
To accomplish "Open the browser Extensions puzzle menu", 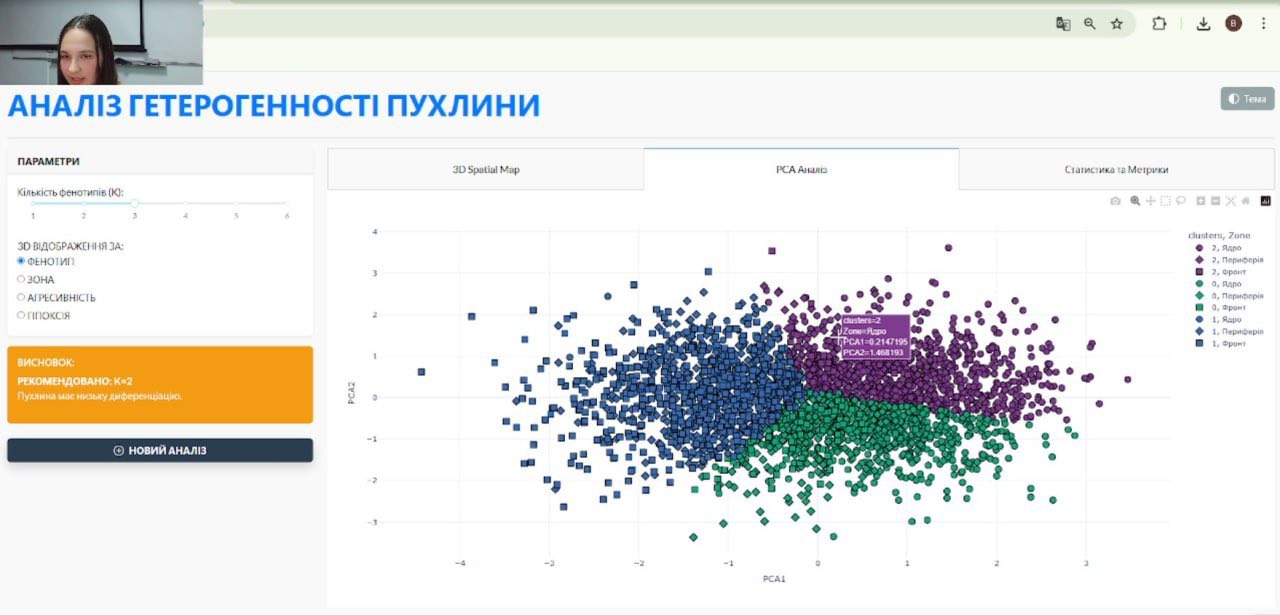I will [1159, 23].
